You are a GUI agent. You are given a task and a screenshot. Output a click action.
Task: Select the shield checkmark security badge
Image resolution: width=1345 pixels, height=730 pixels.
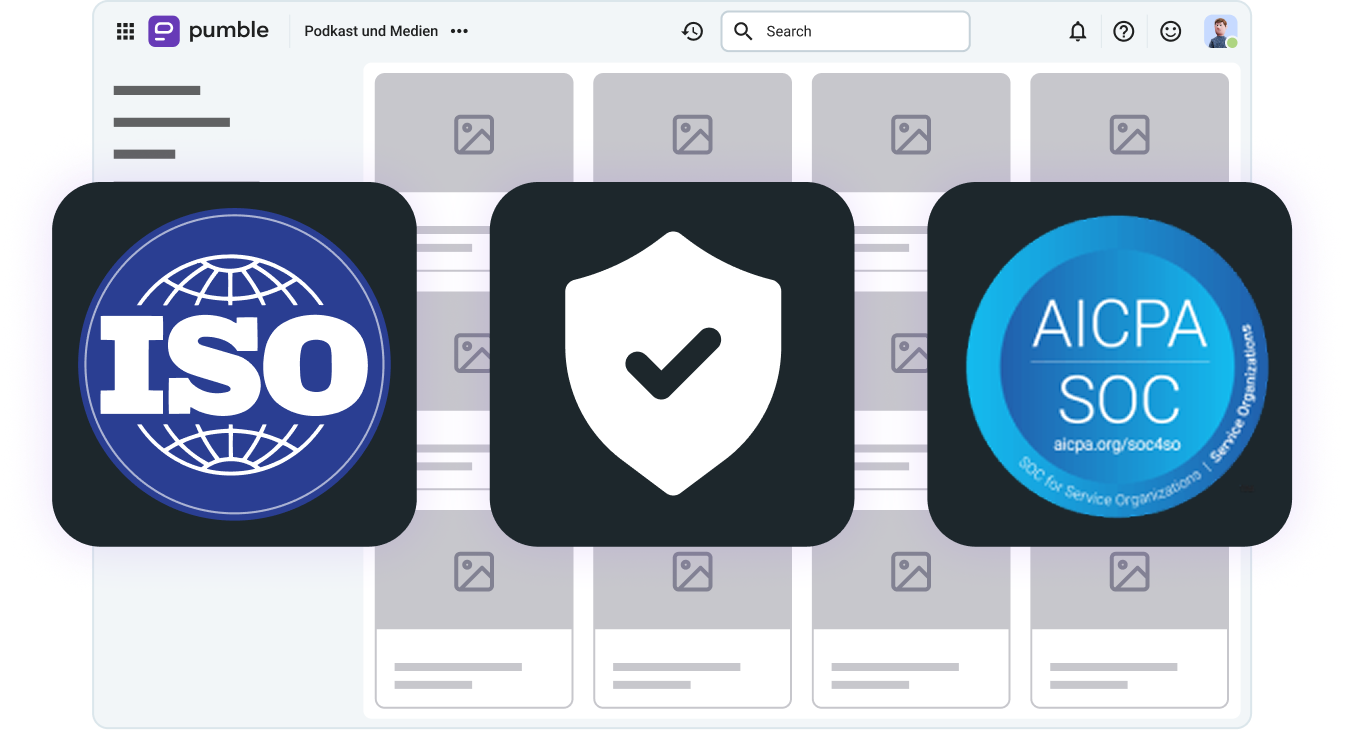coord(672,364)
